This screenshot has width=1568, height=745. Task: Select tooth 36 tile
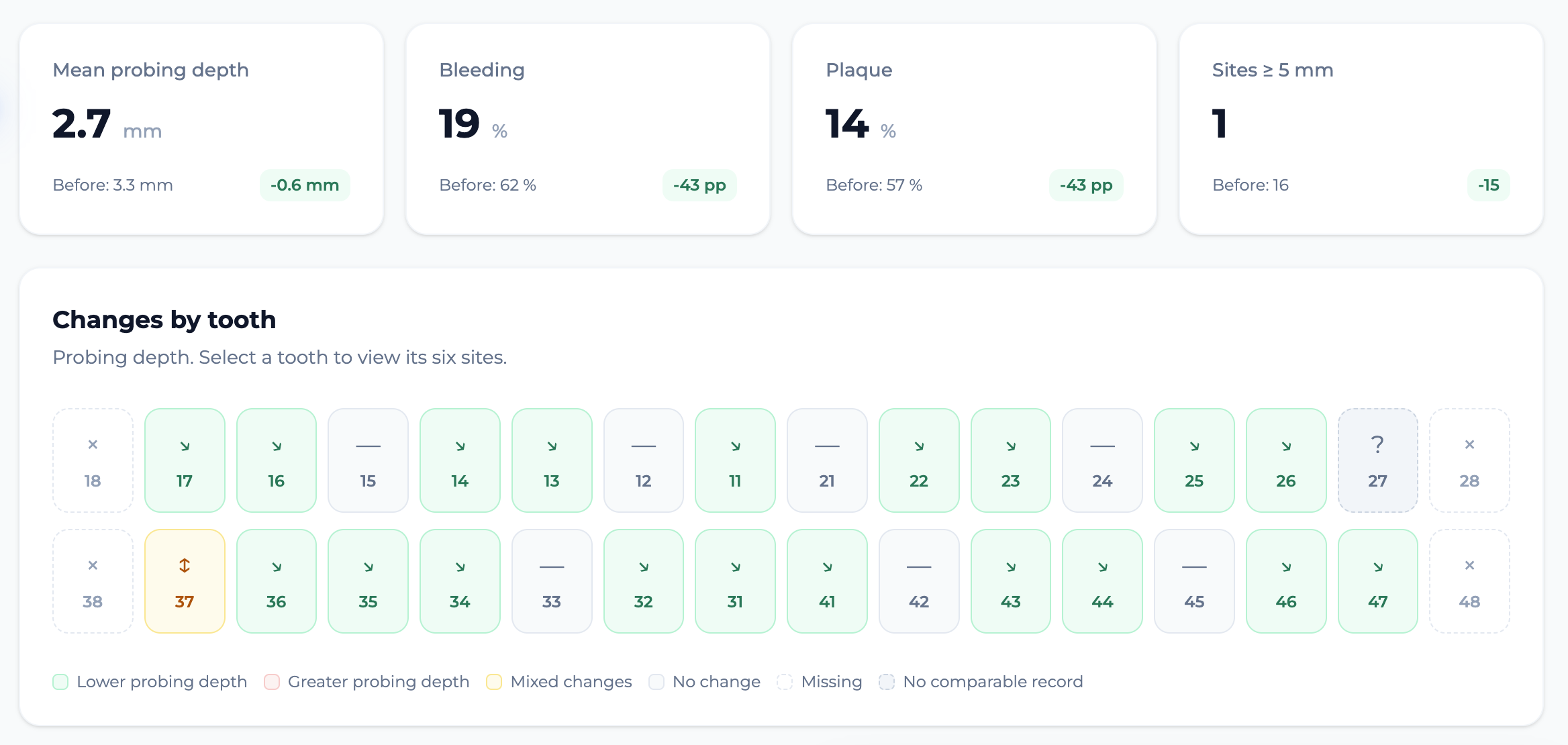pos(277,581)
